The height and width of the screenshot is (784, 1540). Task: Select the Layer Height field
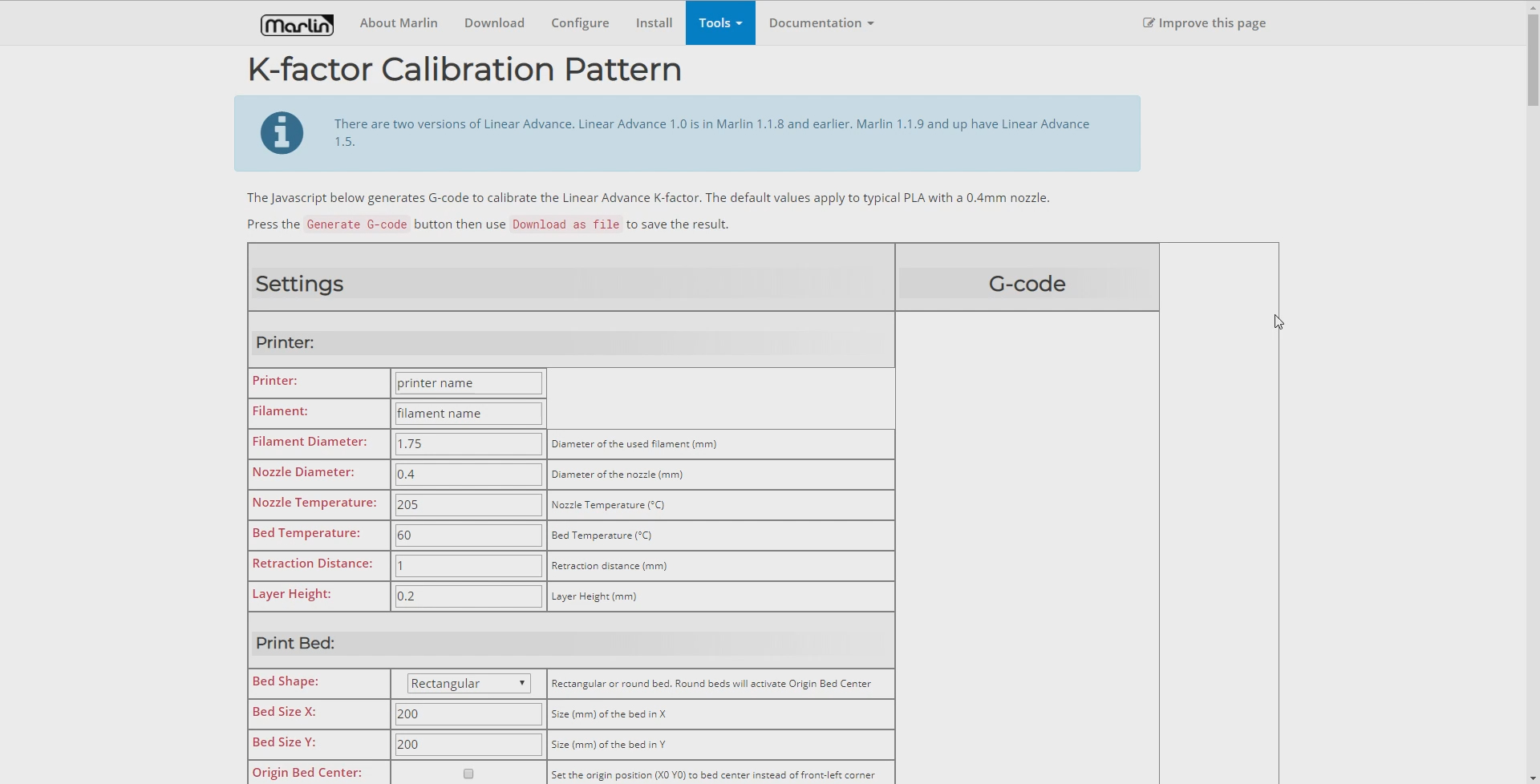468,596
